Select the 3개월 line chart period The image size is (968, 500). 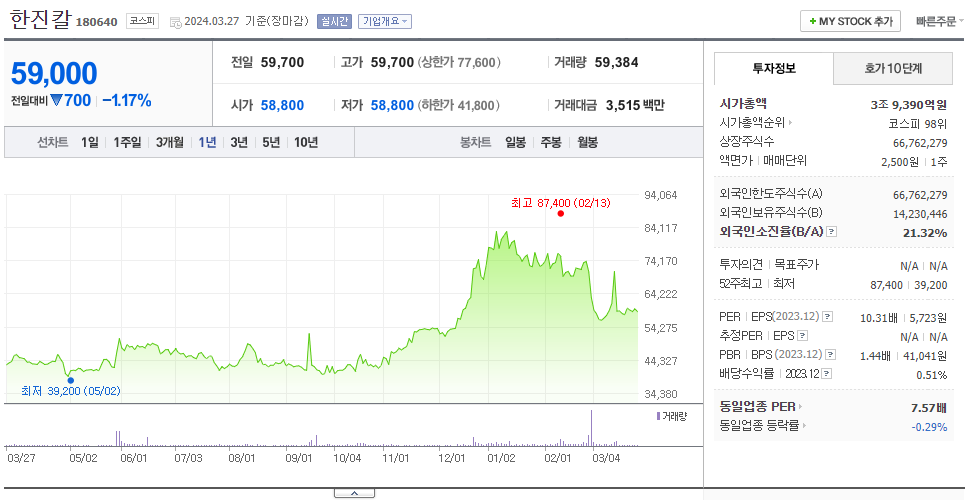pyautogui.click(x=170, y=143)
